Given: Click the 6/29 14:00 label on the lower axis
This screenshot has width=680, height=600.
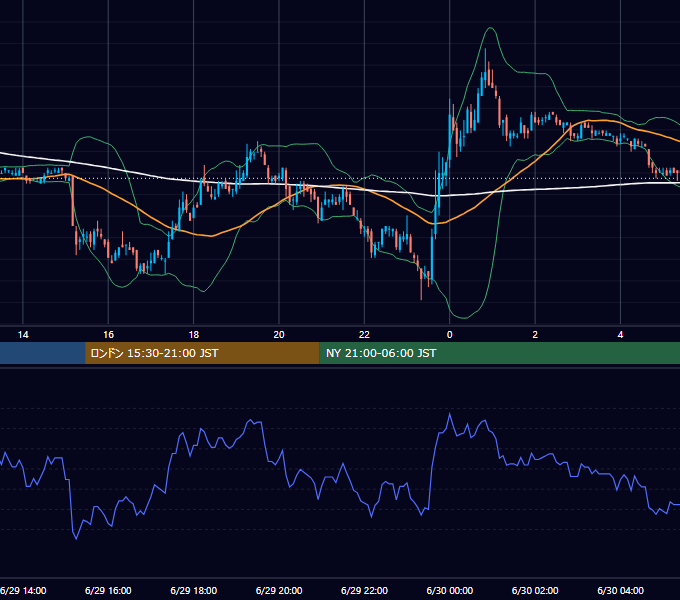Looking at the screenshot, I should click(x=23, y=590).
